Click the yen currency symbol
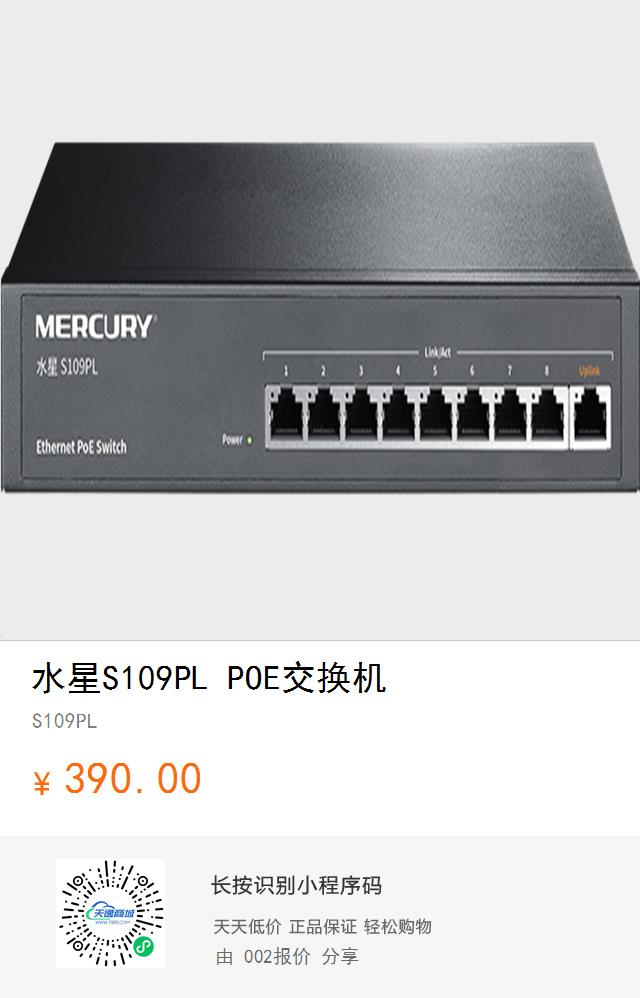The height and width of the screenshot is (998, 640). (41, 783)
